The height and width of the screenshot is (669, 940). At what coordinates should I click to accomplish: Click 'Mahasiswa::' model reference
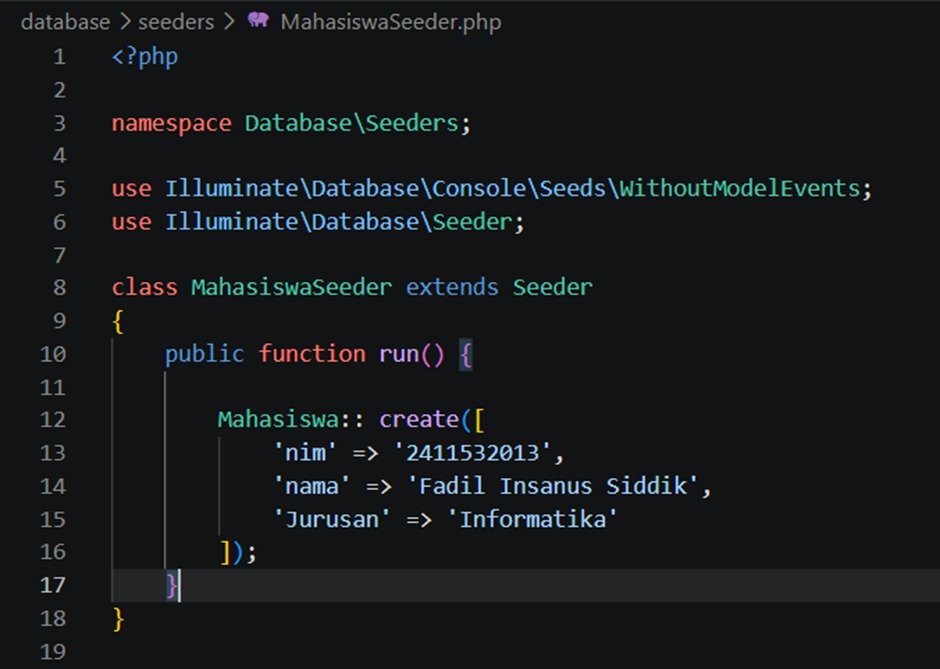click(291, 420)
